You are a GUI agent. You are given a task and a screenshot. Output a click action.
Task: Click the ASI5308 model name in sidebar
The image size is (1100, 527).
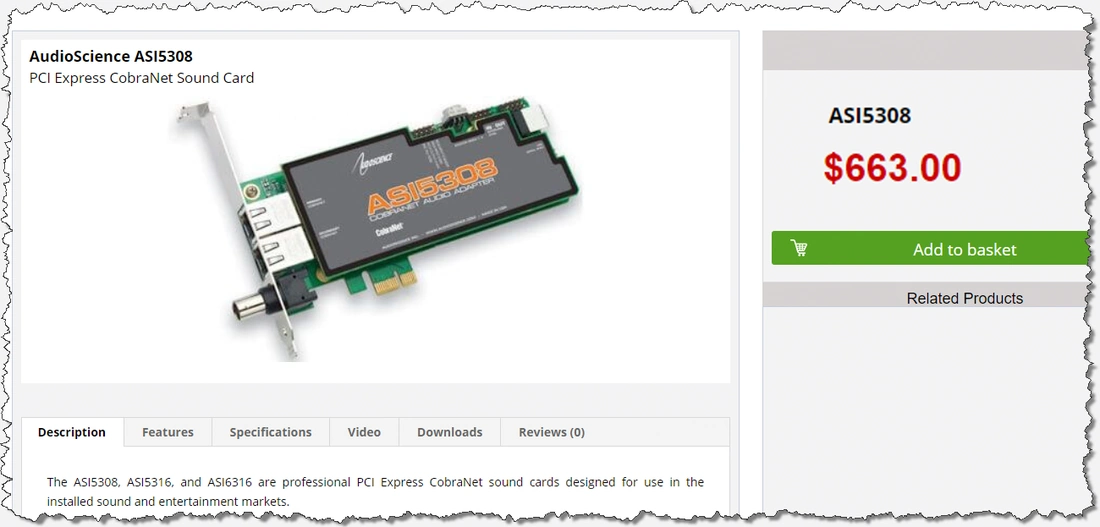point(869,115)
